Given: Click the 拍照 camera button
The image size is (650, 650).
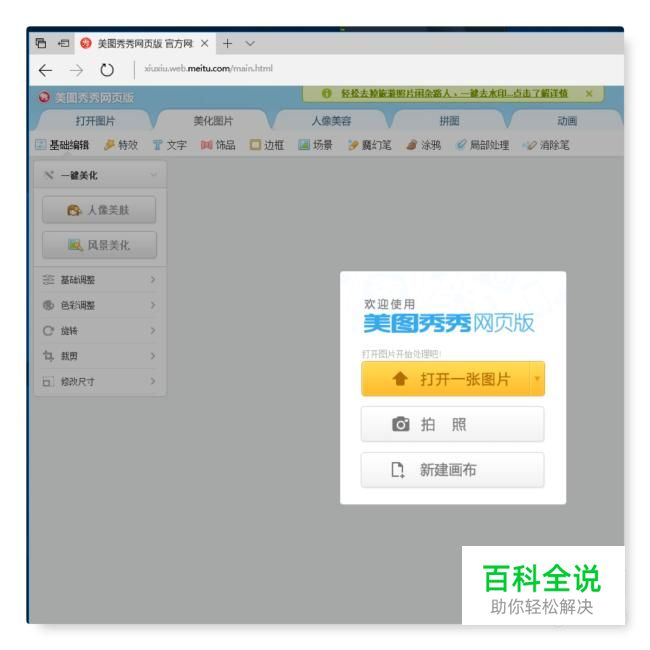Looking at the screenshot, I should [x=453, y=424].
